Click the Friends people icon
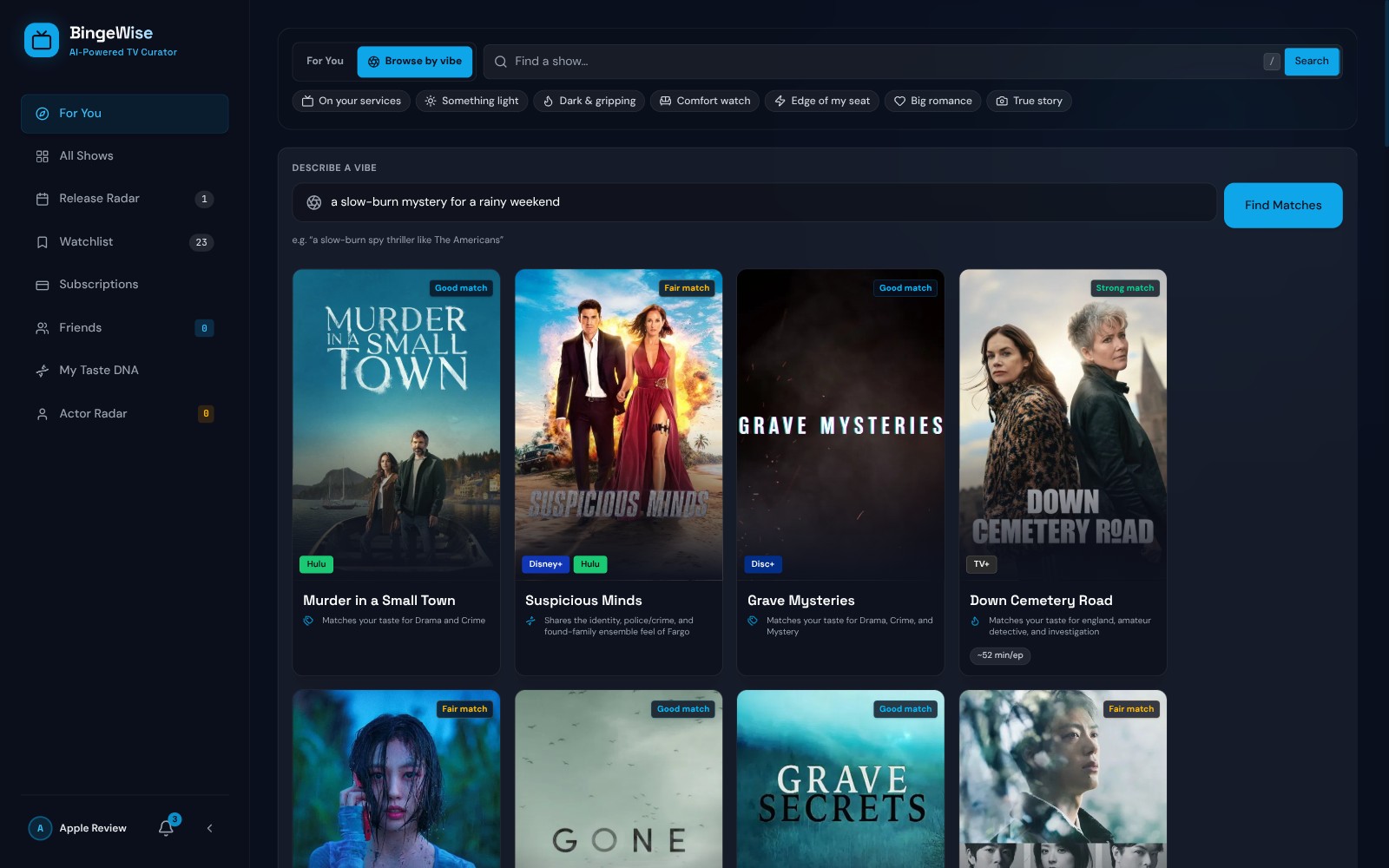 (42, 328)
